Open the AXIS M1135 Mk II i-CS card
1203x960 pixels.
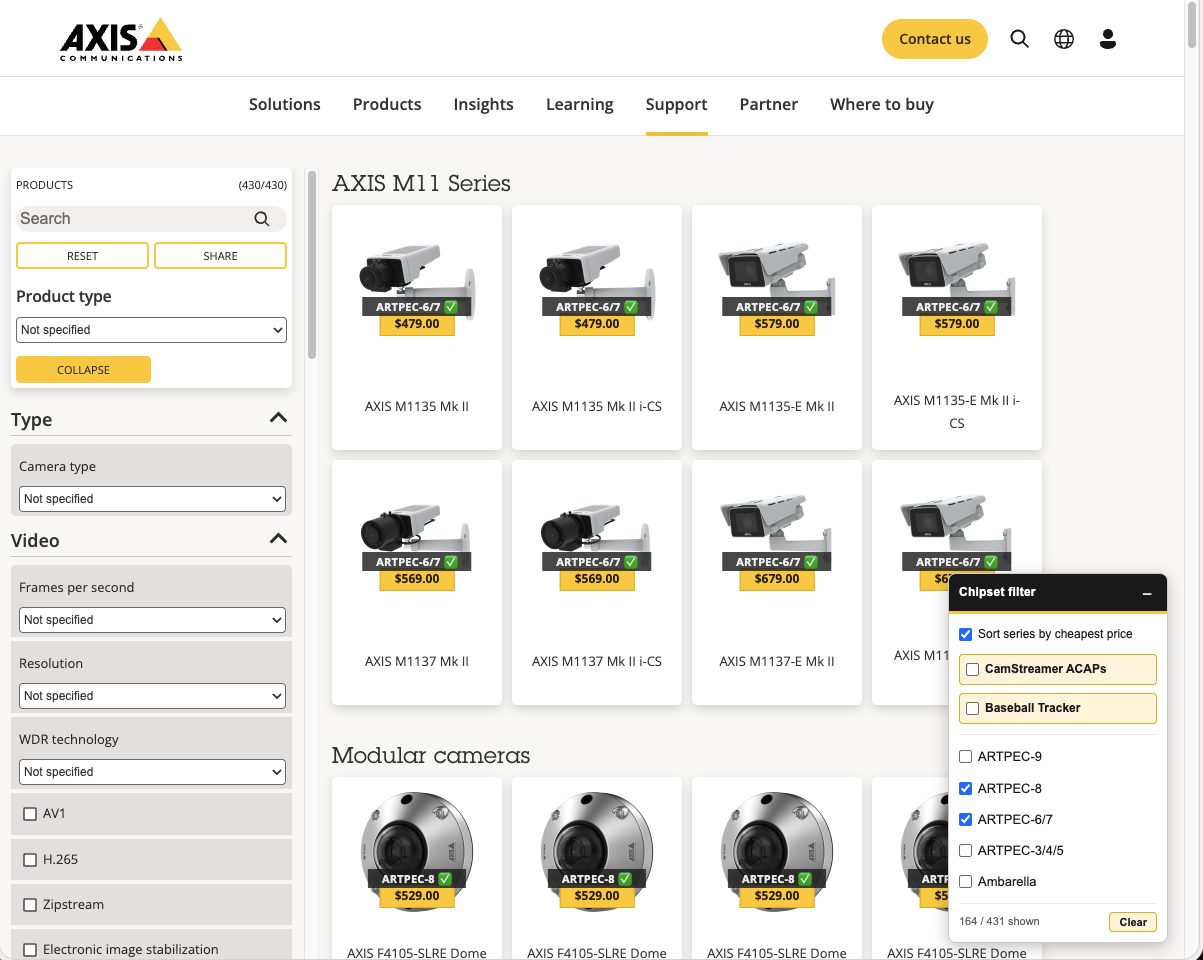[597, 328]
